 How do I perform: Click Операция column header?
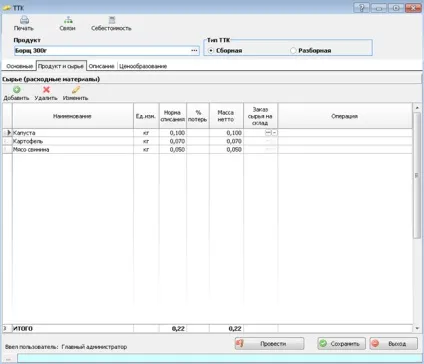pos(345,116)
